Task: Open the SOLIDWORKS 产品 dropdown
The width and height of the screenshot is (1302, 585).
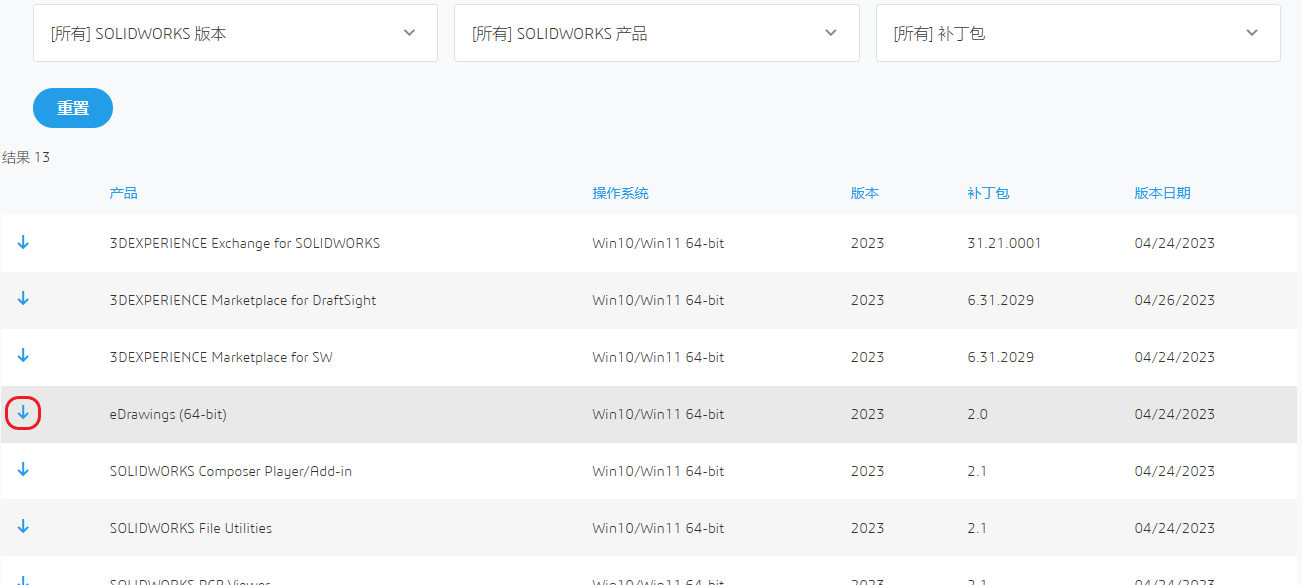Action: 656,33
